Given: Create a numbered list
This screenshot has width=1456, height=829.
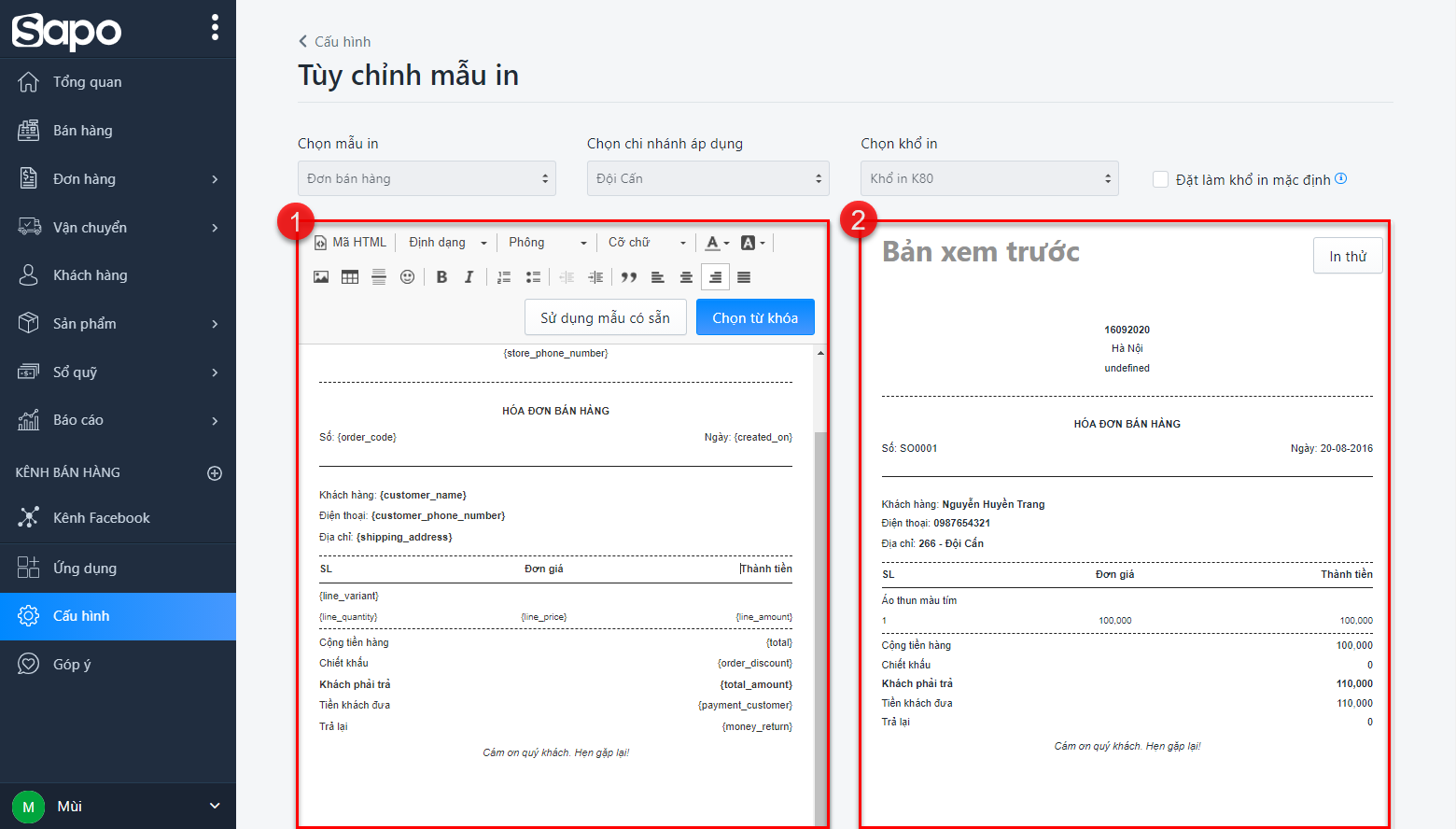Looking at the screenshot, I should pyautogui.click(x=504, y=277).
